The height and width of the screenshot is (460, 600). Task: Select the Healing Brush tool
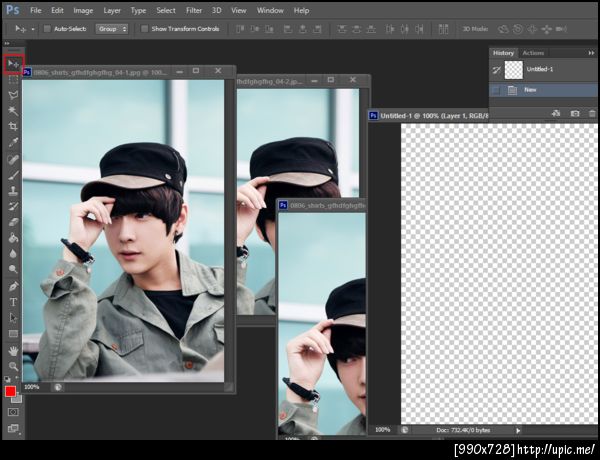pos(13,160)
